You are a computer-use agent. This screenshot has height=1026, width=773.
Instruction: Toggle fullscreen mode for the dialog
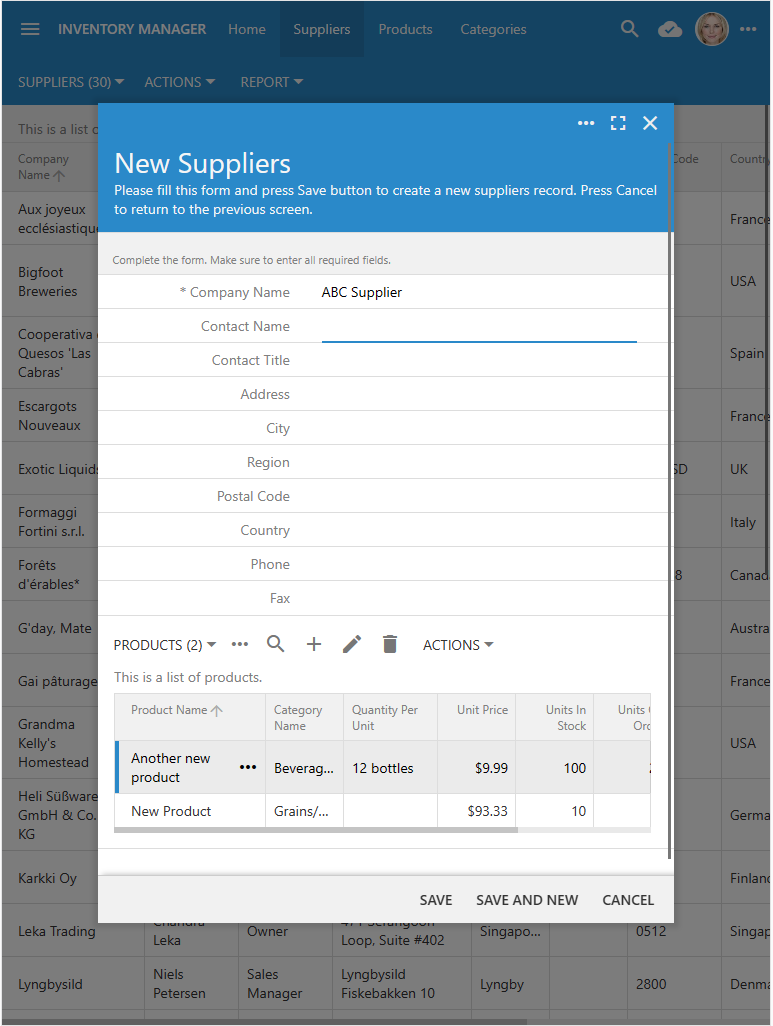tap(618, 123)
